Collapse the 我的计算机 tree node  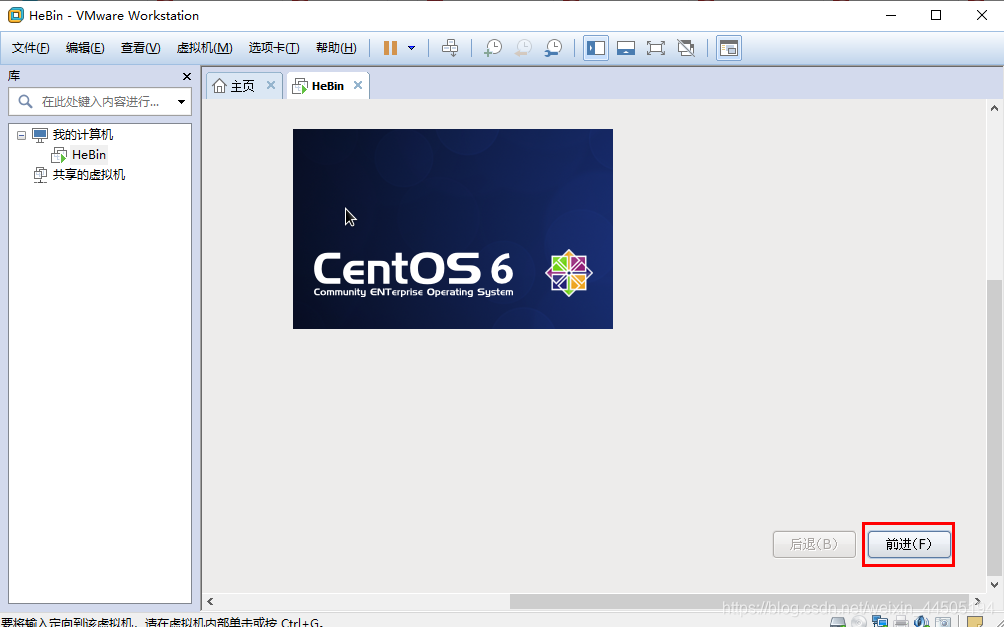[21, 135]
